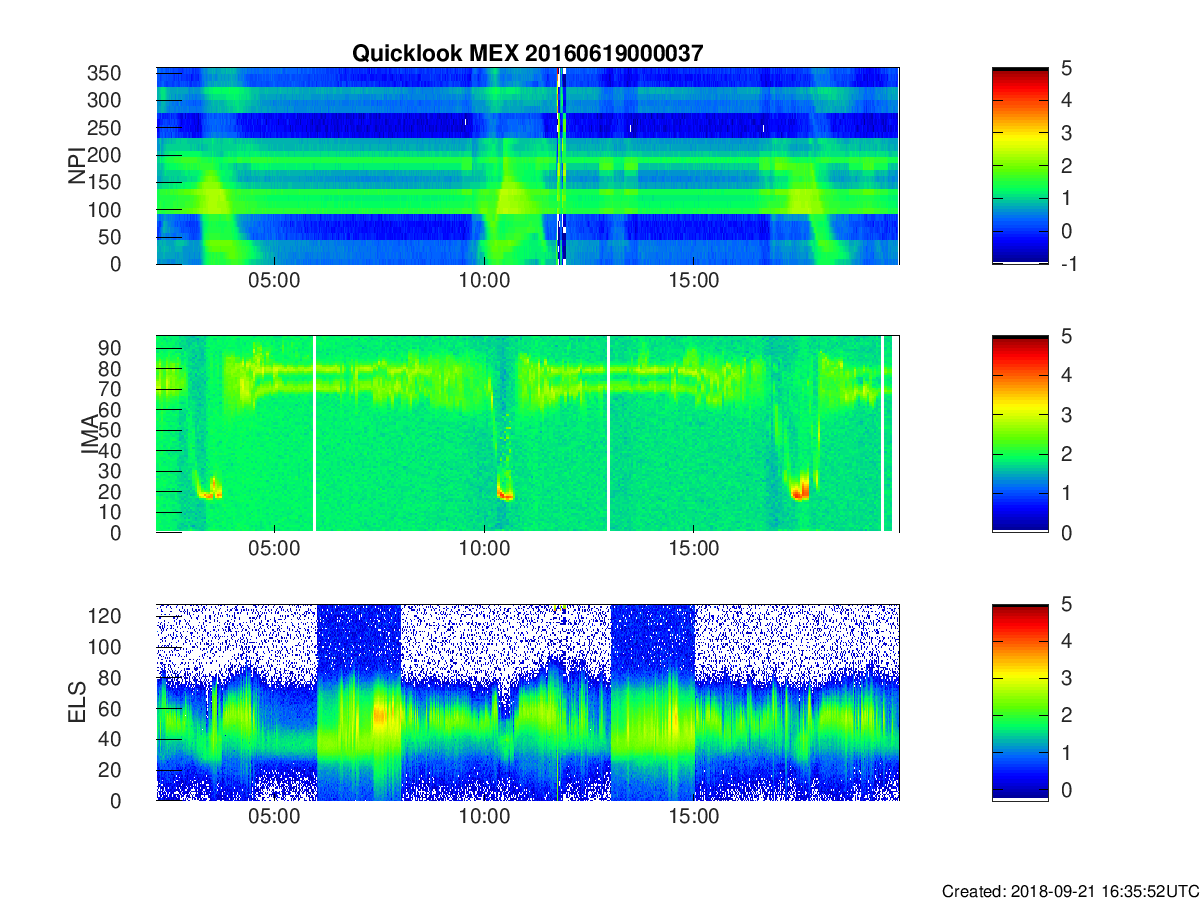This screenshot has width=1200, height=900.
Task: Click the 10:00 tick label under NPI plot
Action: tap(484, 280)
